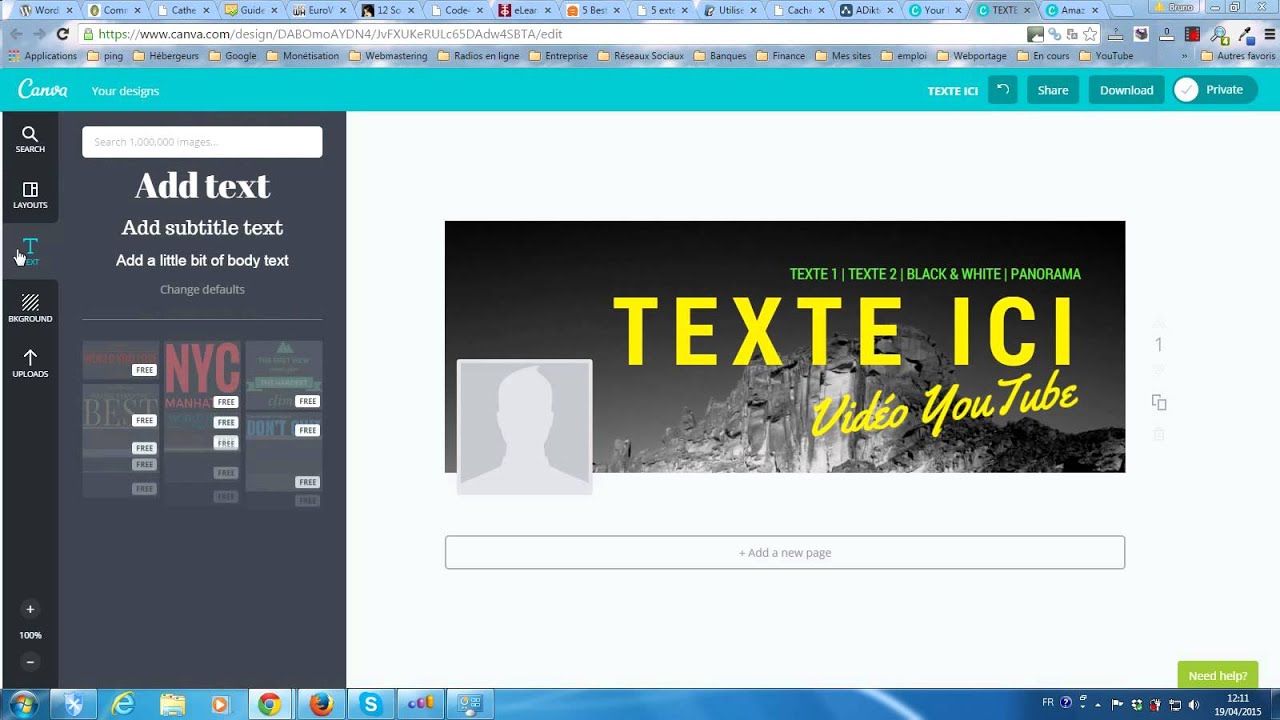
Task: Open the Windows Start menu
Action: pos(22,705)
